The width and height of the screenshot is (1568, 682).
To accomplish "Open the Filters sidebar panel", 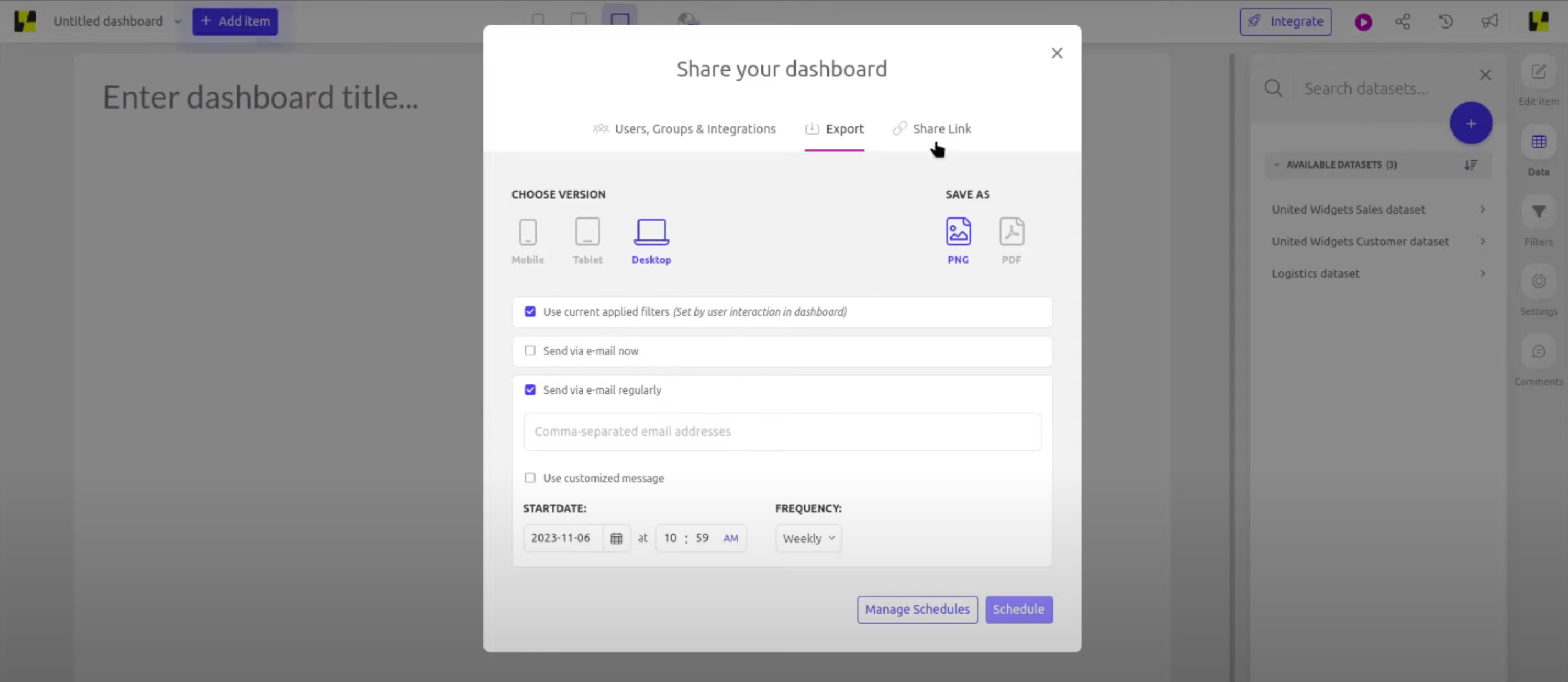I will [1538, 213].
